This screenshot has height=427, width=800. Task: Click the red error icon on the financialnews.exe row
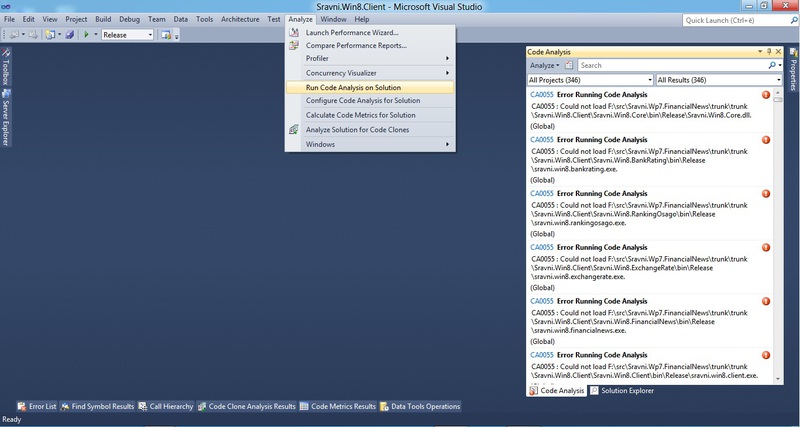point(766,302)
